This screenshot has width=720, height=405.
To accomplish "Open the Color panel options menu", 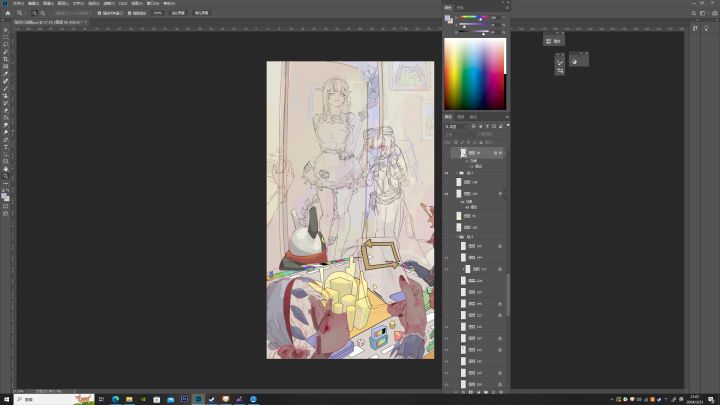I will click(506, 7).
